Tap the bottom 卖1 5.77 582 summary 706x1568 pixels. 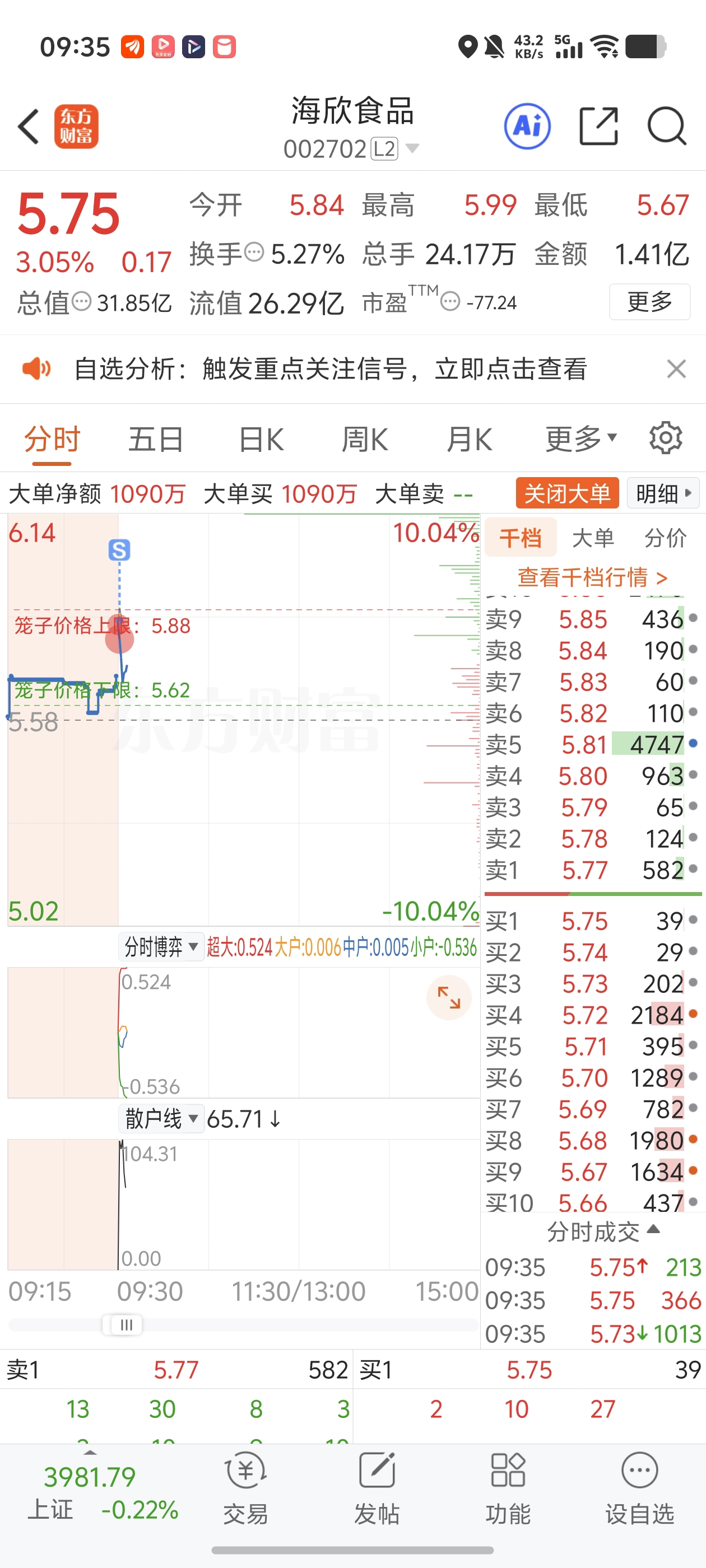[x=176, y=1370]
